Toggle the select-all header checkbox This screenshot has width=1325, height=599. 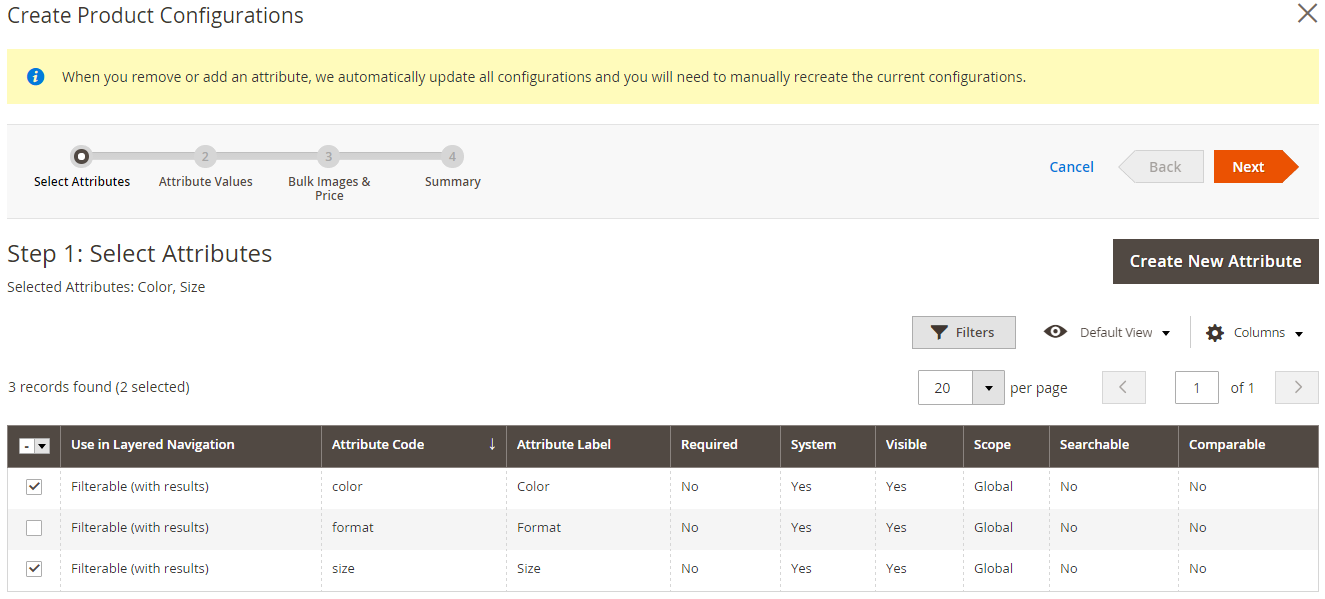tap(27, 446)
